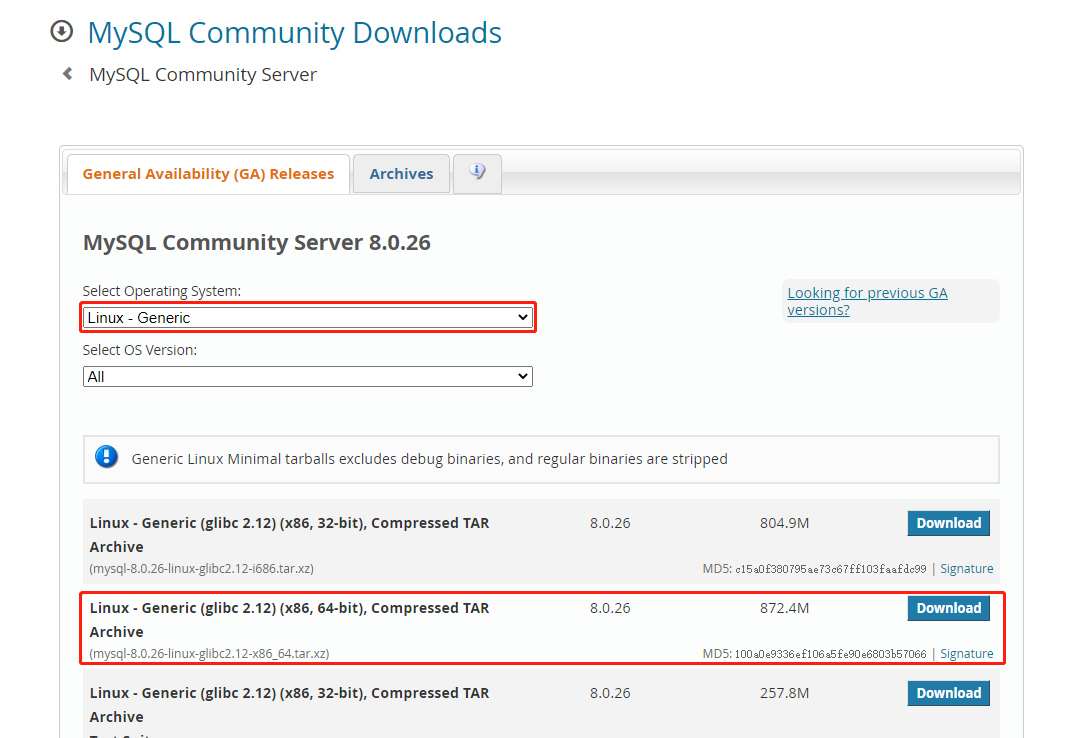Click the 8.0.26 version in 64-bit row
The width and height of the screenshot is (1070, 738).
click(x=610, y=608)
